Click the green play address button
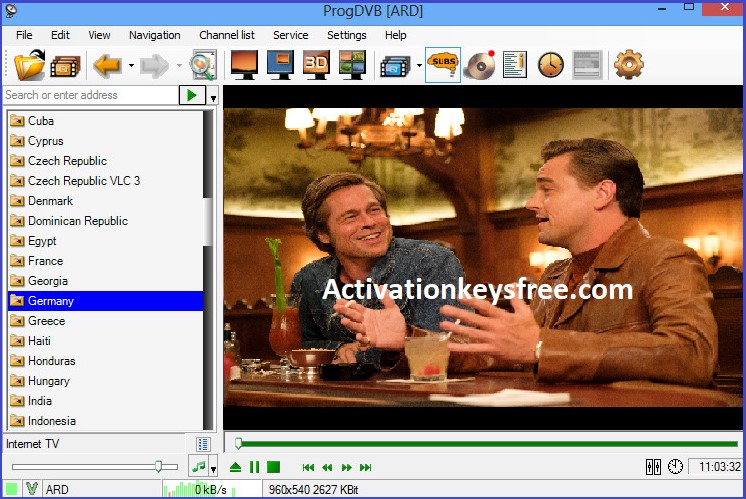This screenshot has height=499, width=746. 192,95
